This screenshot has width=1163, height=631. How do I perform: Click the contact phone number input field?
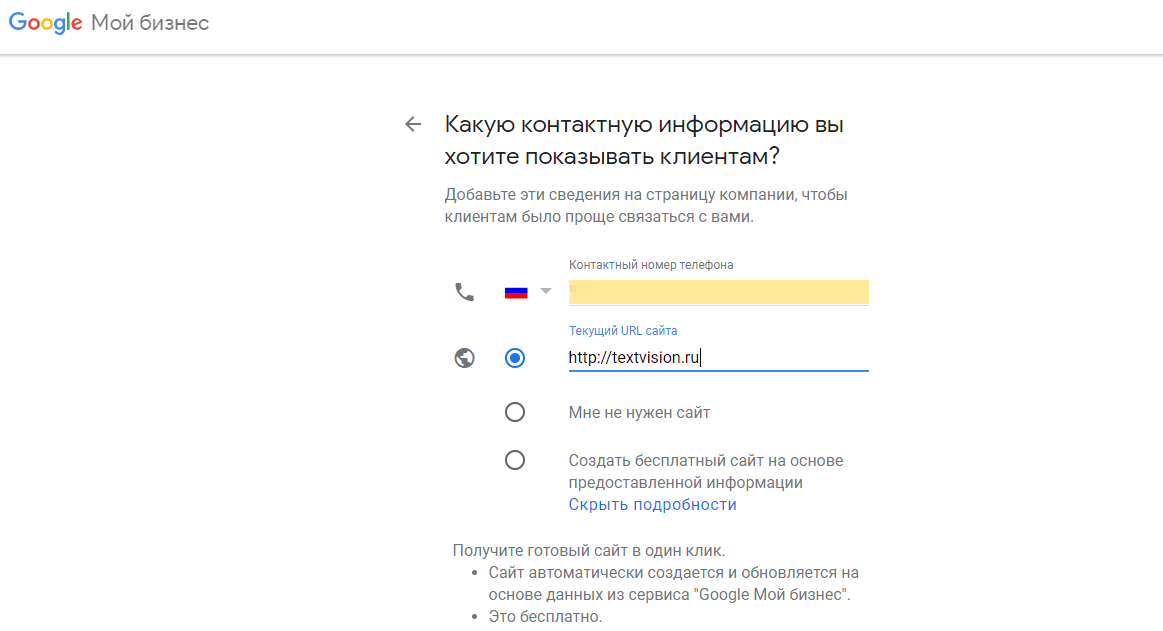pyautogui.click(x=718, y=292)
